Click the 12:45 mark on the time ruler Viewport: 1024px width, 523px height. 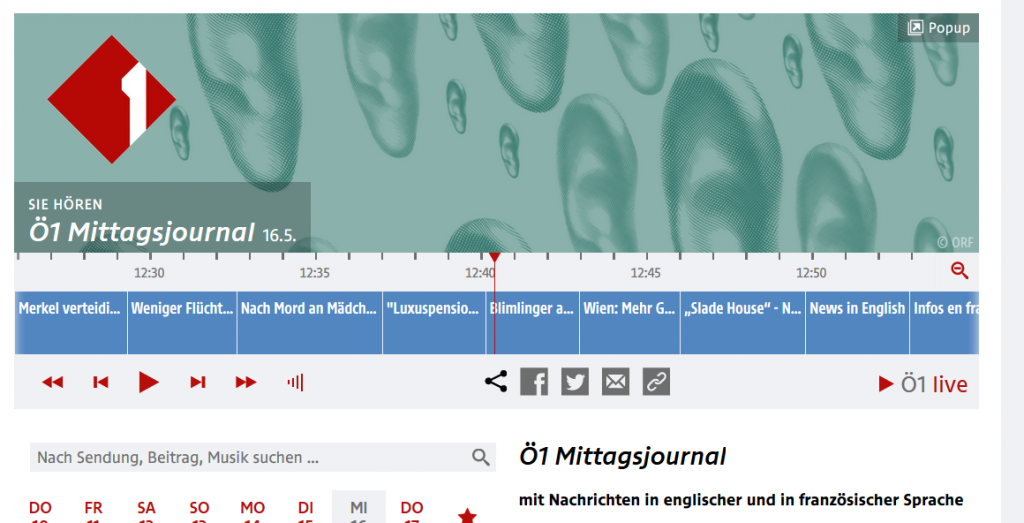click(x=646, y=273)
